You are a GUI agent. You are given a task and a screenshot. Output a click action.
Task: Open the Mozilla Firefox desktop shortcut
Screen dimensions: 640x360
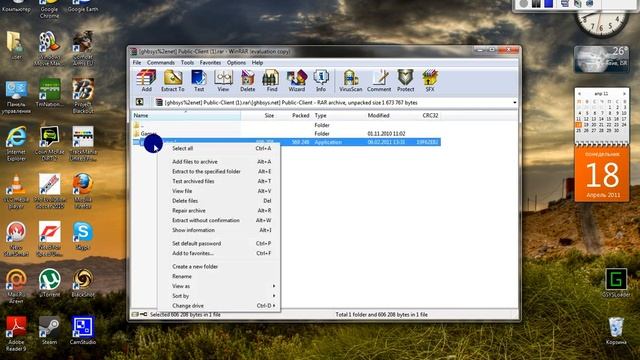(83, 191)
